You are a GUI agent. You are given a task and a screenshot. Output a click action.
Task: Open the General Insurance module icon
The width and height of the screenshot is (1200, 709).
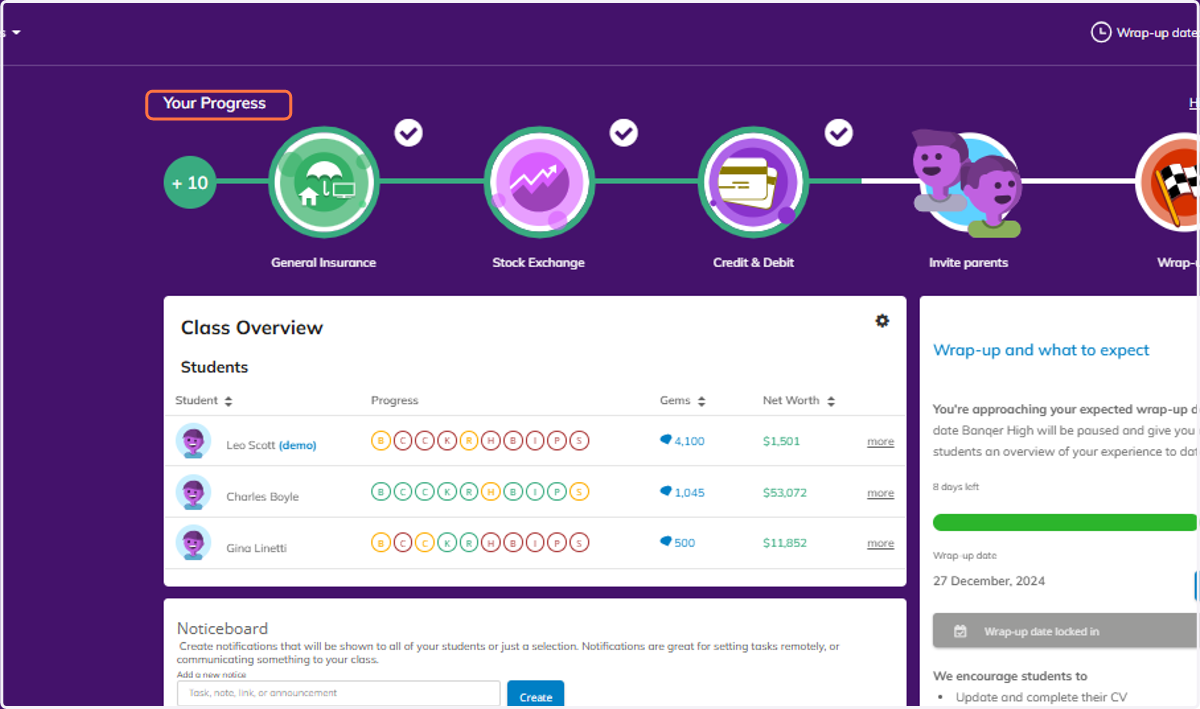pyautogui.click(x=323, y=182)
